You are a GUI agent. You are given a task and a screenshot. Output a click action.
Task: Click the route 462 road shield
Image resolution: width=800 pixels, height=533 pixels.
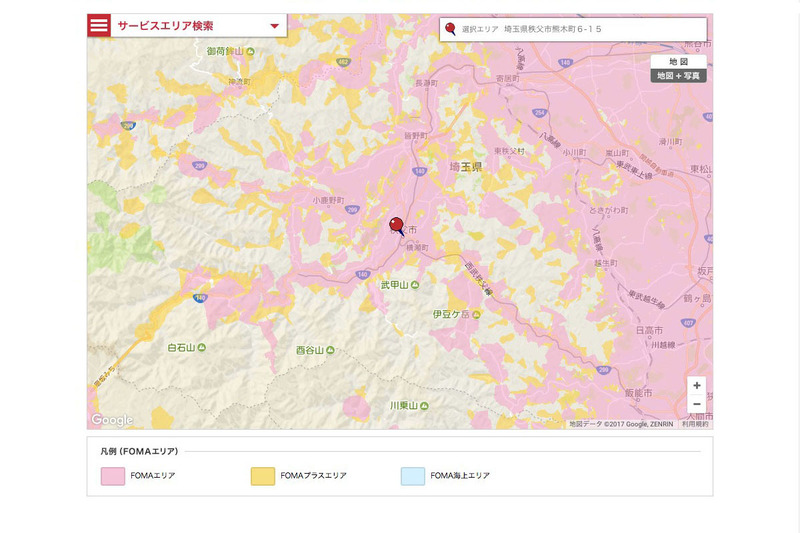coord(343,62)
